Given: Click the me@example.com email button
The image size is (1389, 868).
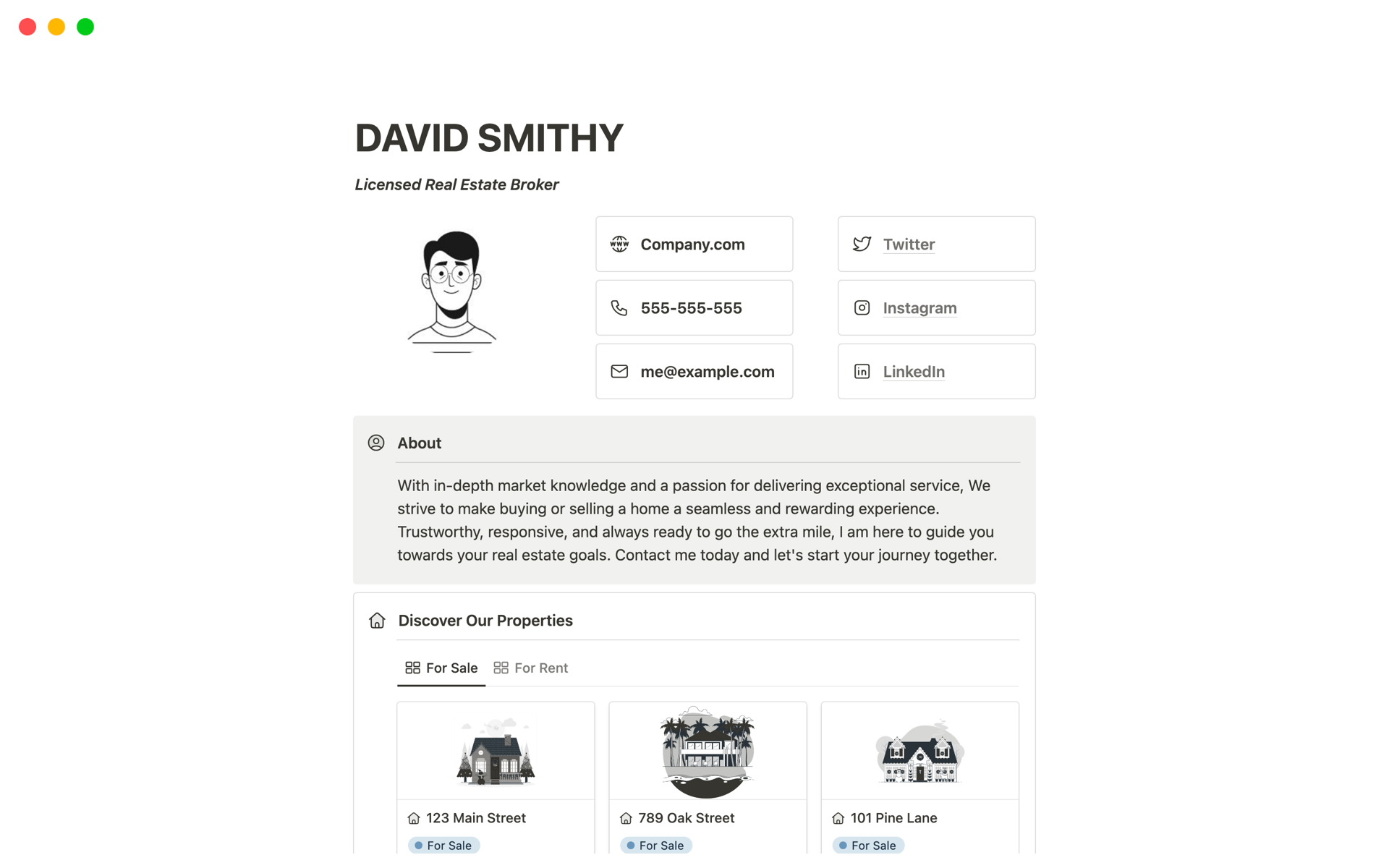Looking at the screenshot, I should click(707, 372).
